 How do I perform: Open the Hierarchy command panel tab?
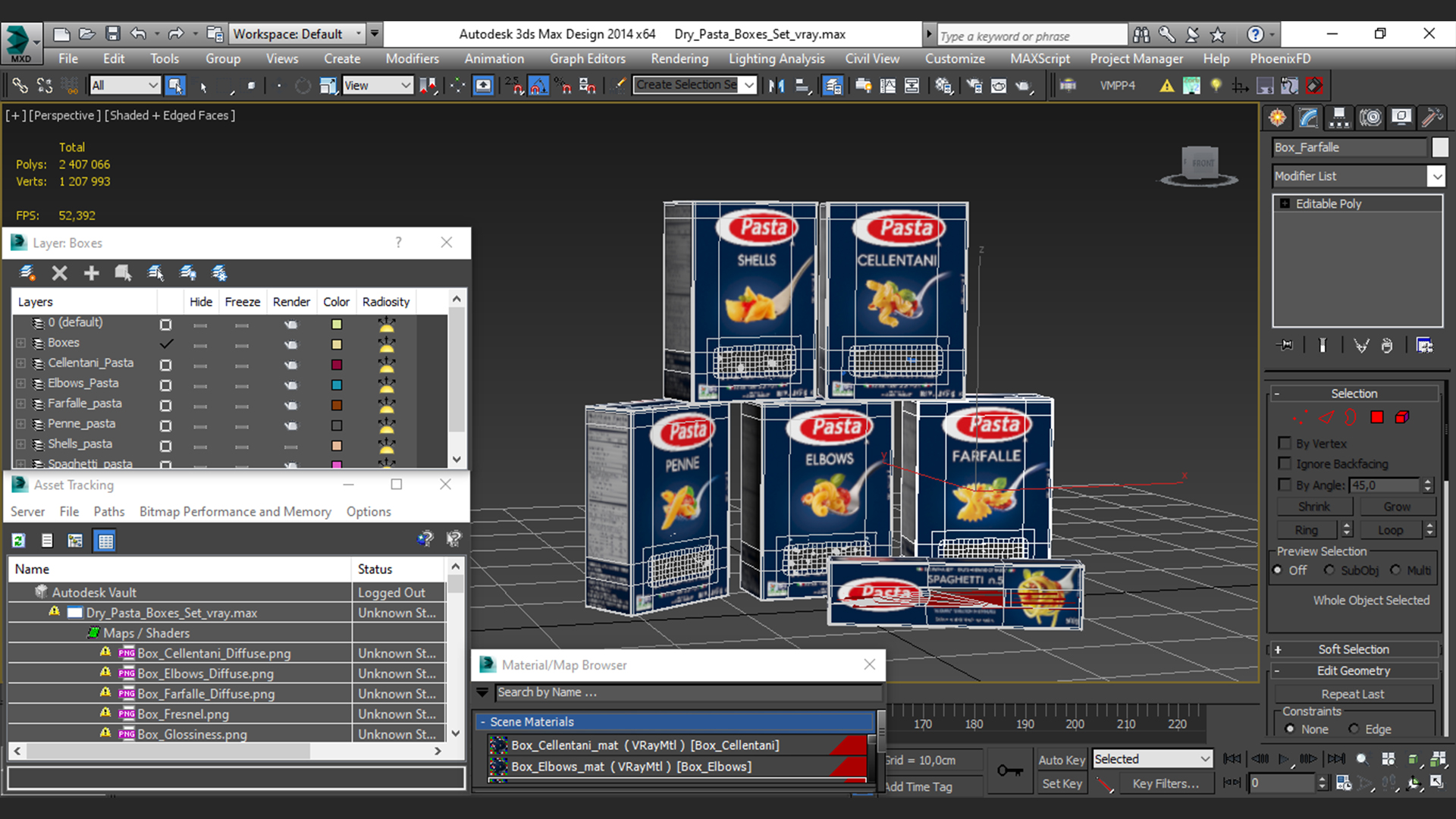1339,118
